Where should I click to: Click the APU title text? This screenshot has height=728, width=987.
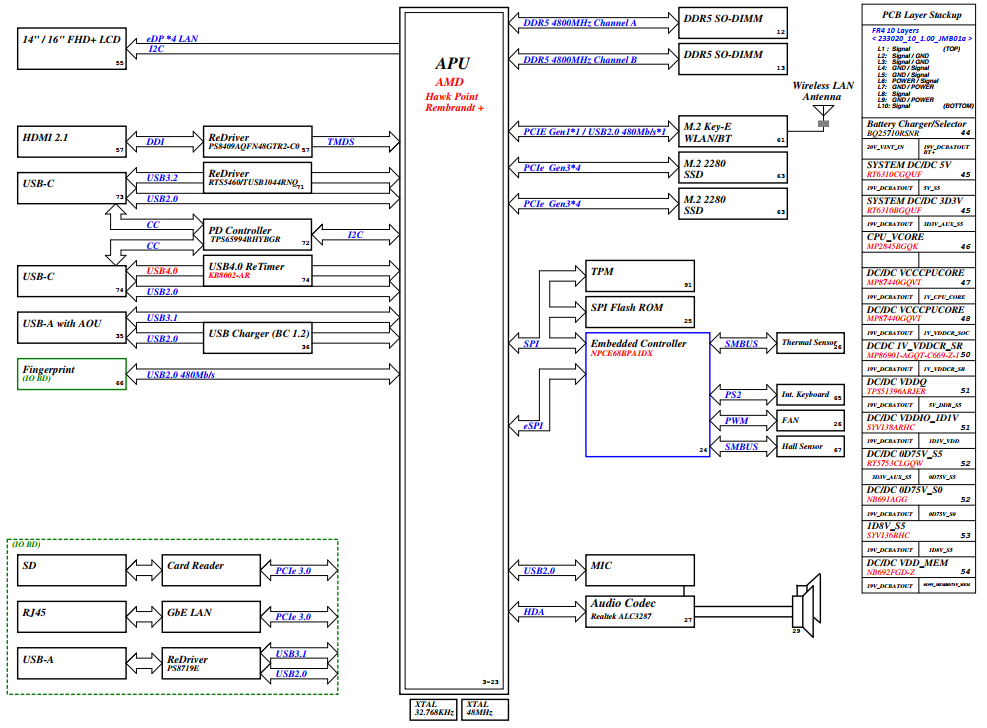[453, 64]
